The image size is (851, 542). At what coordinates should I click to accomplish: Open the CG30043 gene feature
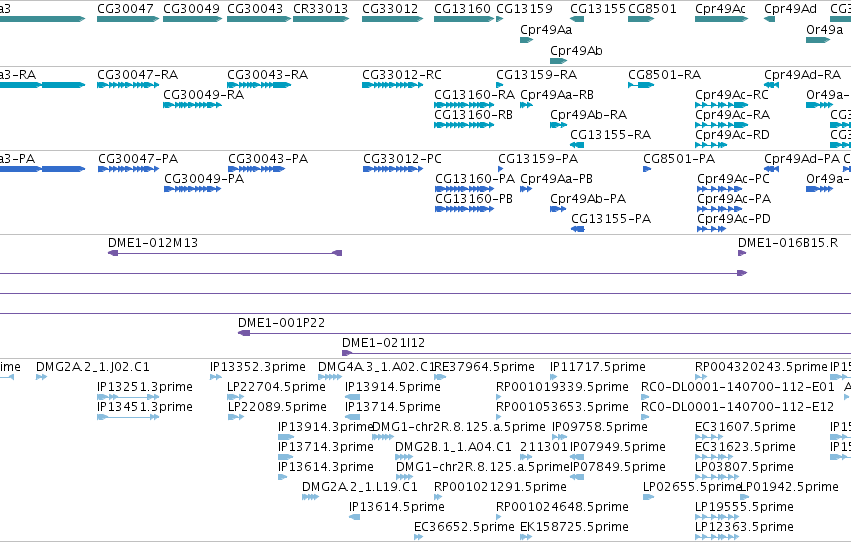pyautogui.click(x=258, y=19)
